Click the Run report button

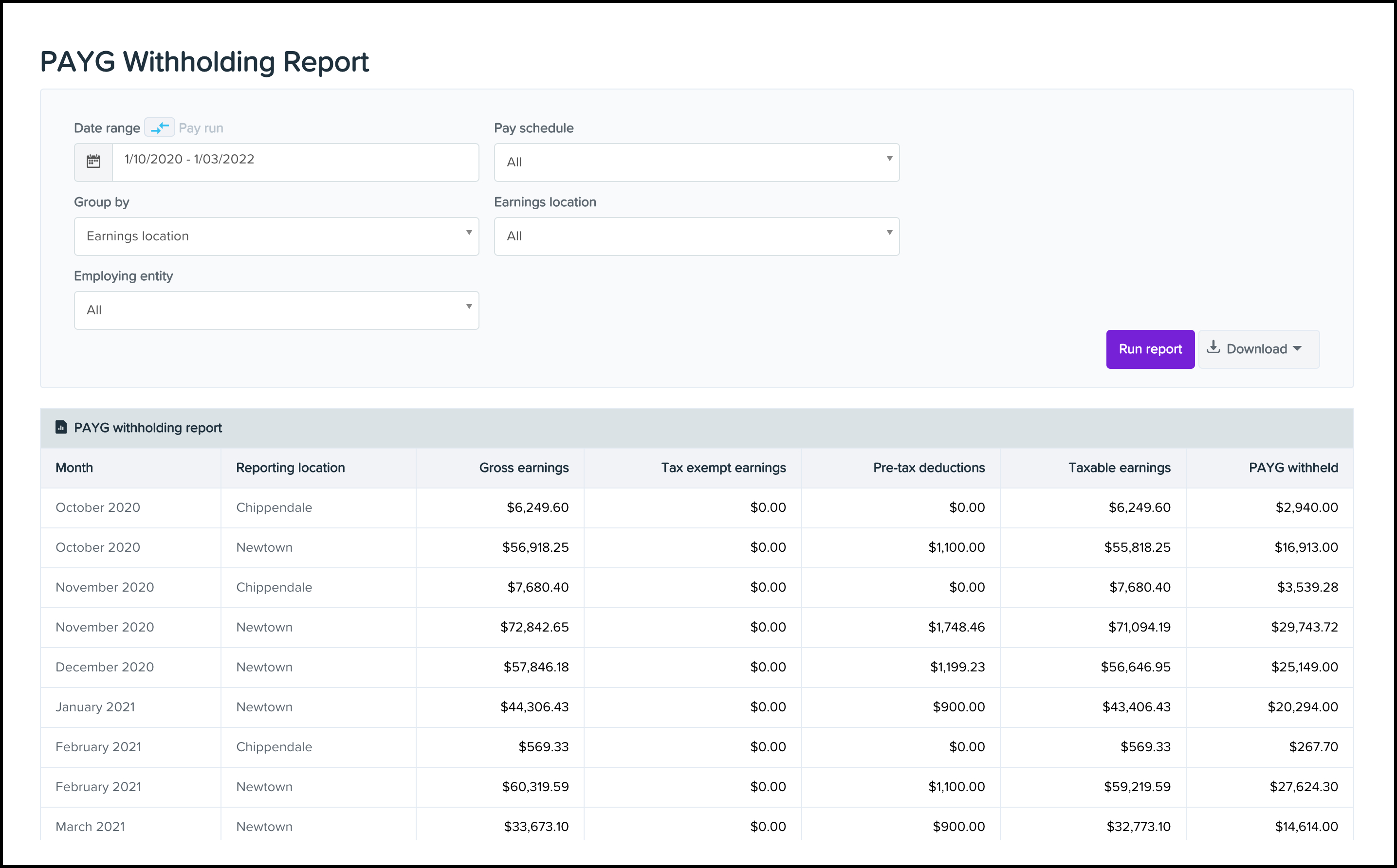tap(1150, 349)
